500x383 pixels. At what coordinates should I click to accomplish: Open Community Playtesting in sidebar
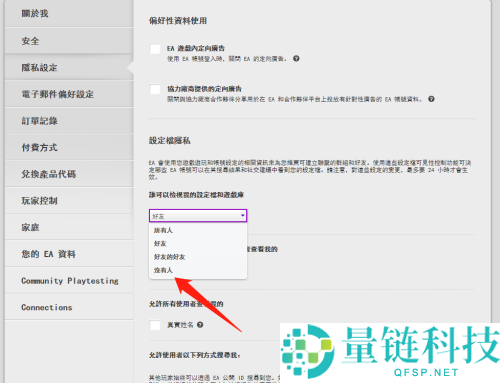tap(69, 281)
